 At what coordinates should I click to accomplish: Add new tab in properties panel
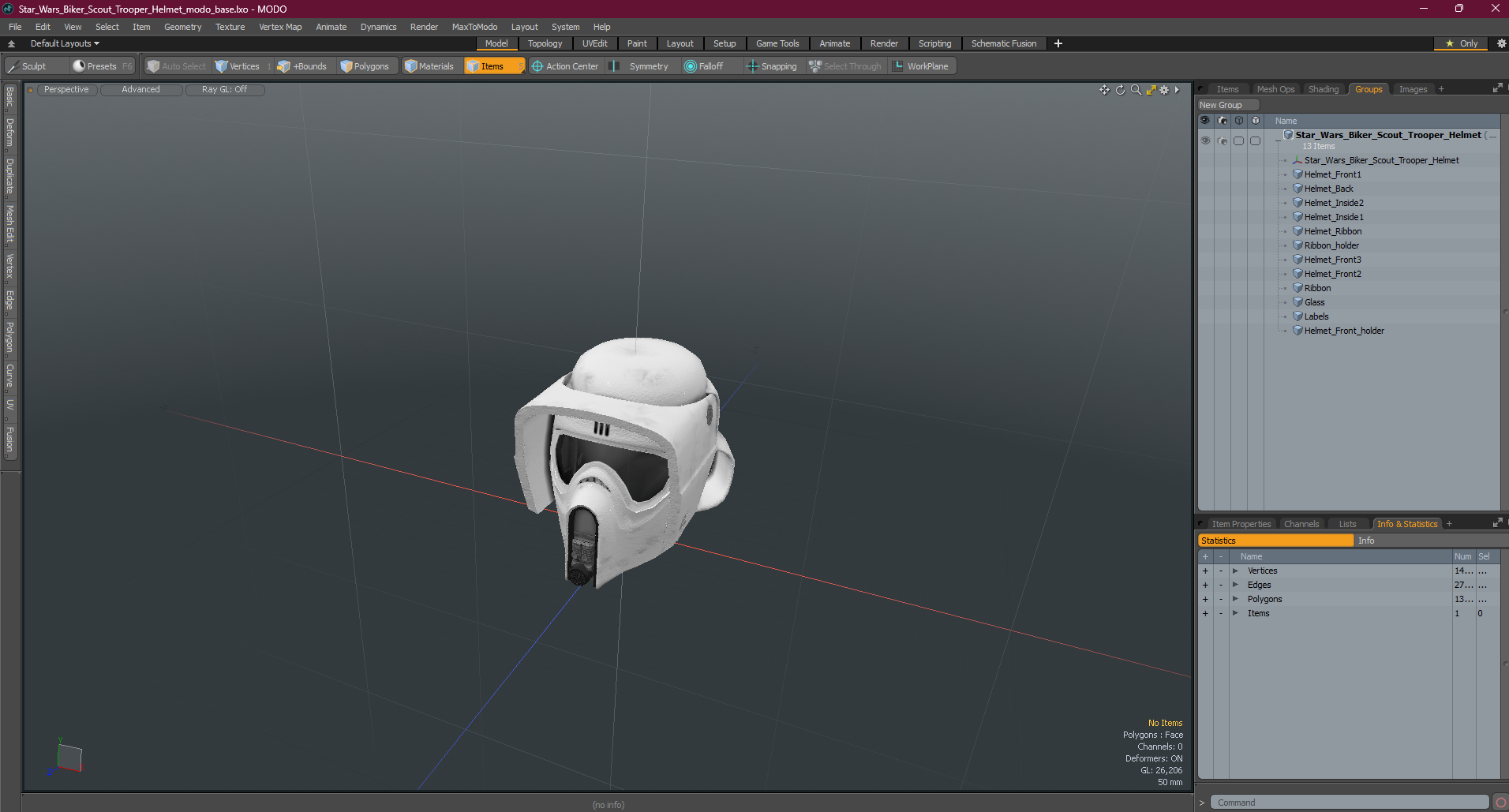point(1449,524)
